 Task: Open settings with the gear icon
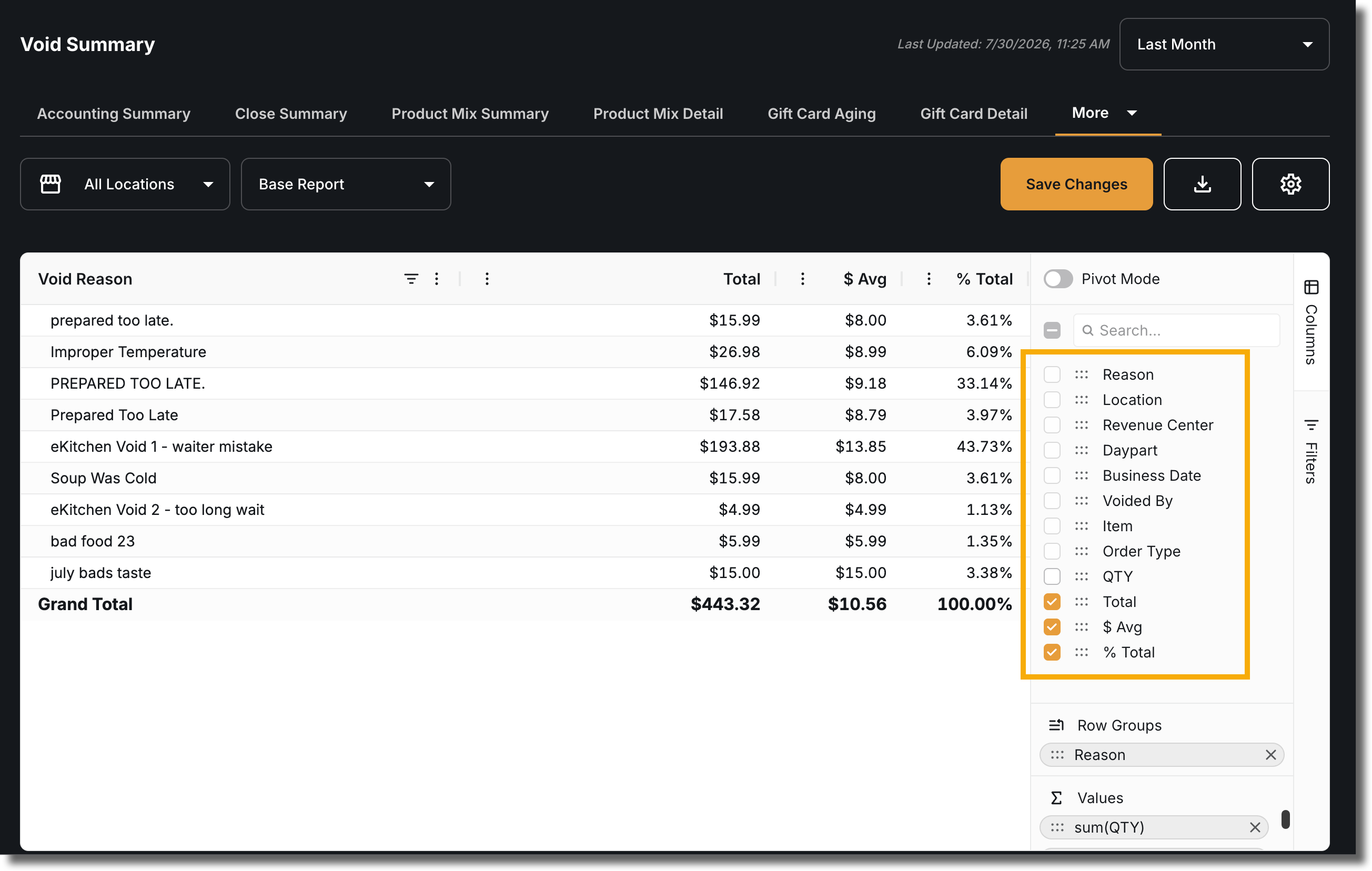[x=1290, y=184]
